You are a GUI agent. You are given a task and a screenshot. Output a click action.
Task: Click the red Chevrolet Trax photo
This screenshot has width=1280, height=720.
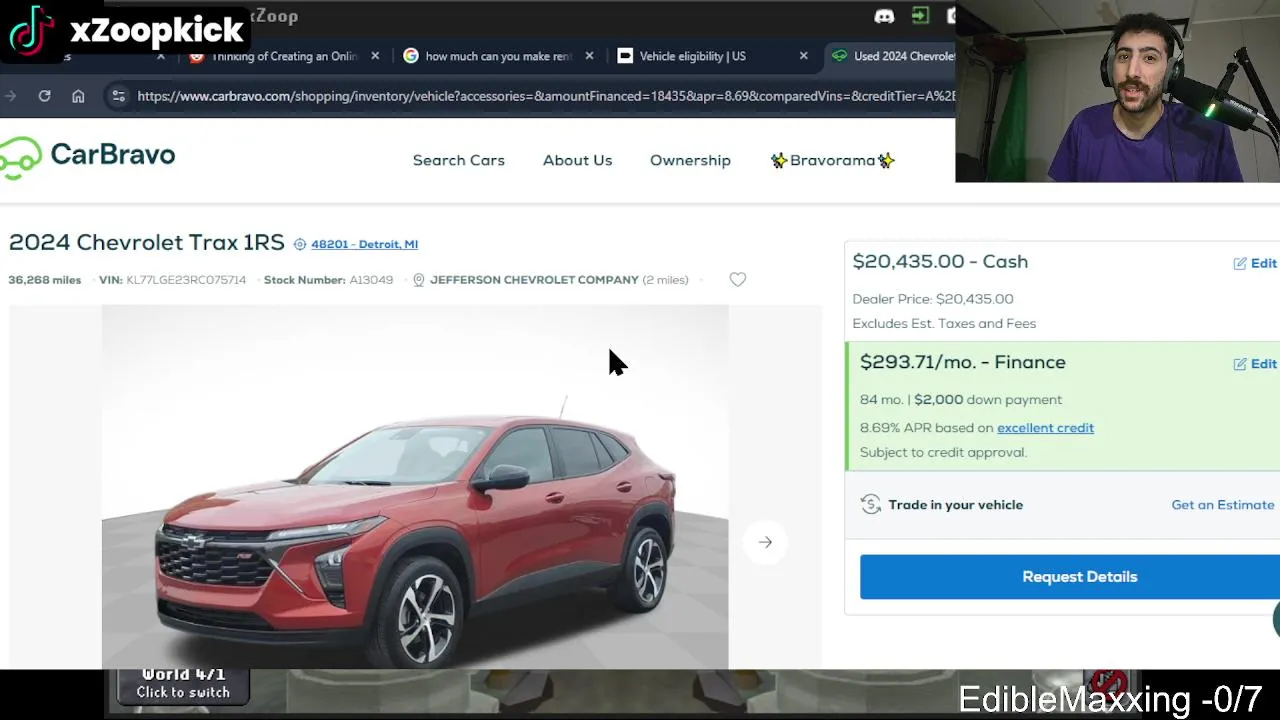[415, 487]
